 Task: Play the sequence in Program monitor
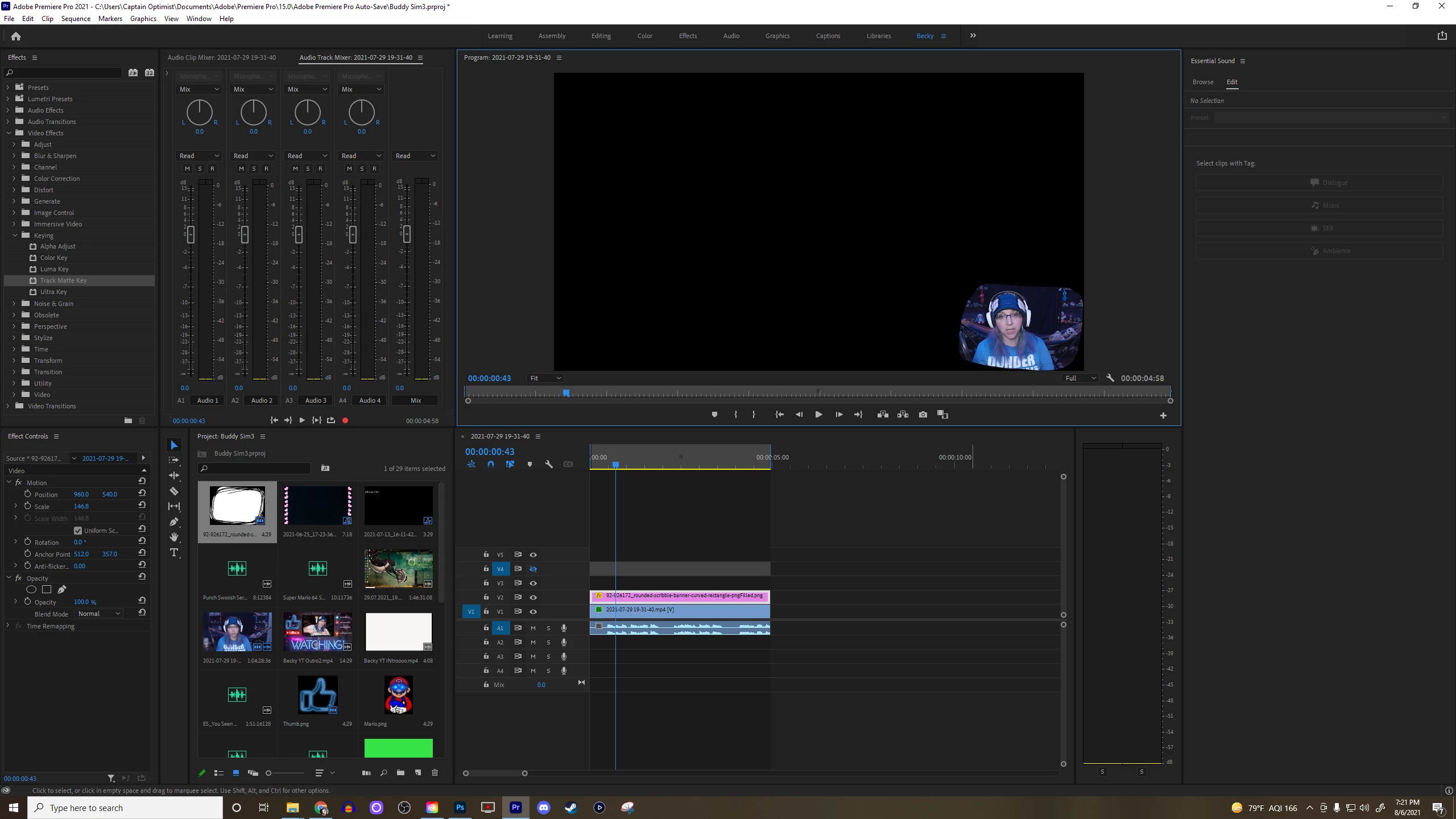pyautogui.click(x=818, y=415)
